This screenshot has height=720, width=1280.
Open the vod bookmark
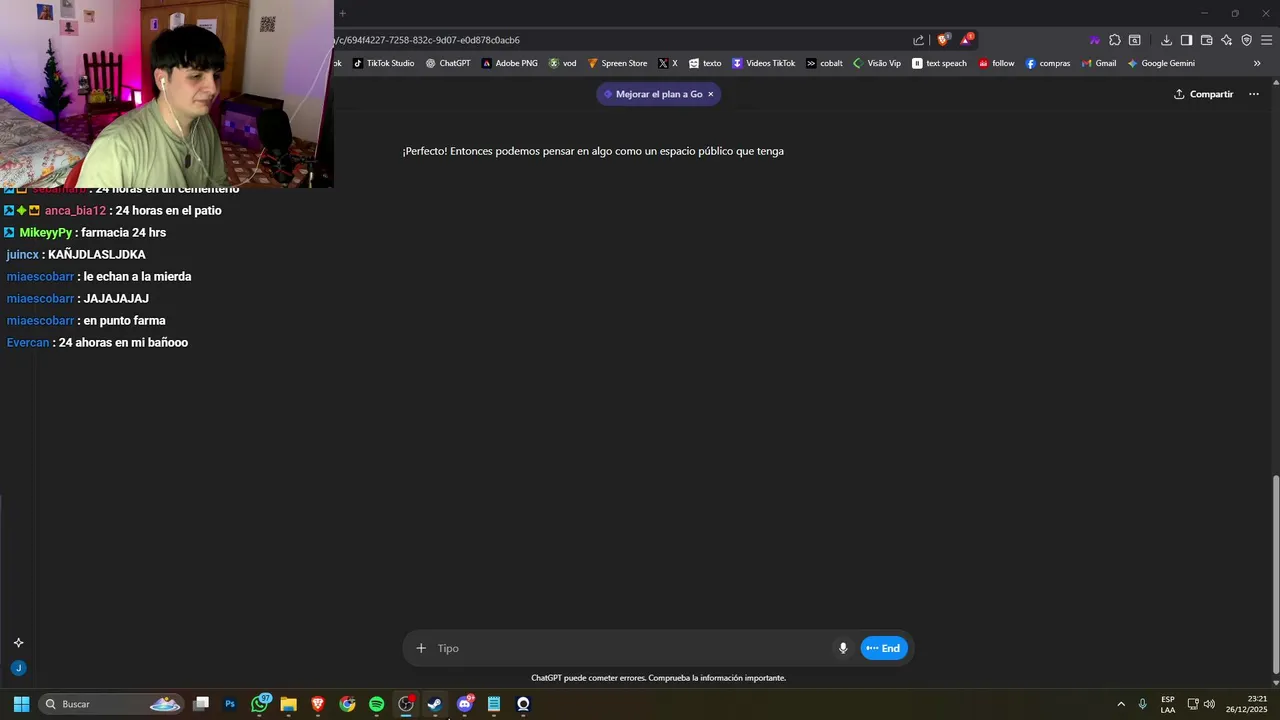pos(562,63)
